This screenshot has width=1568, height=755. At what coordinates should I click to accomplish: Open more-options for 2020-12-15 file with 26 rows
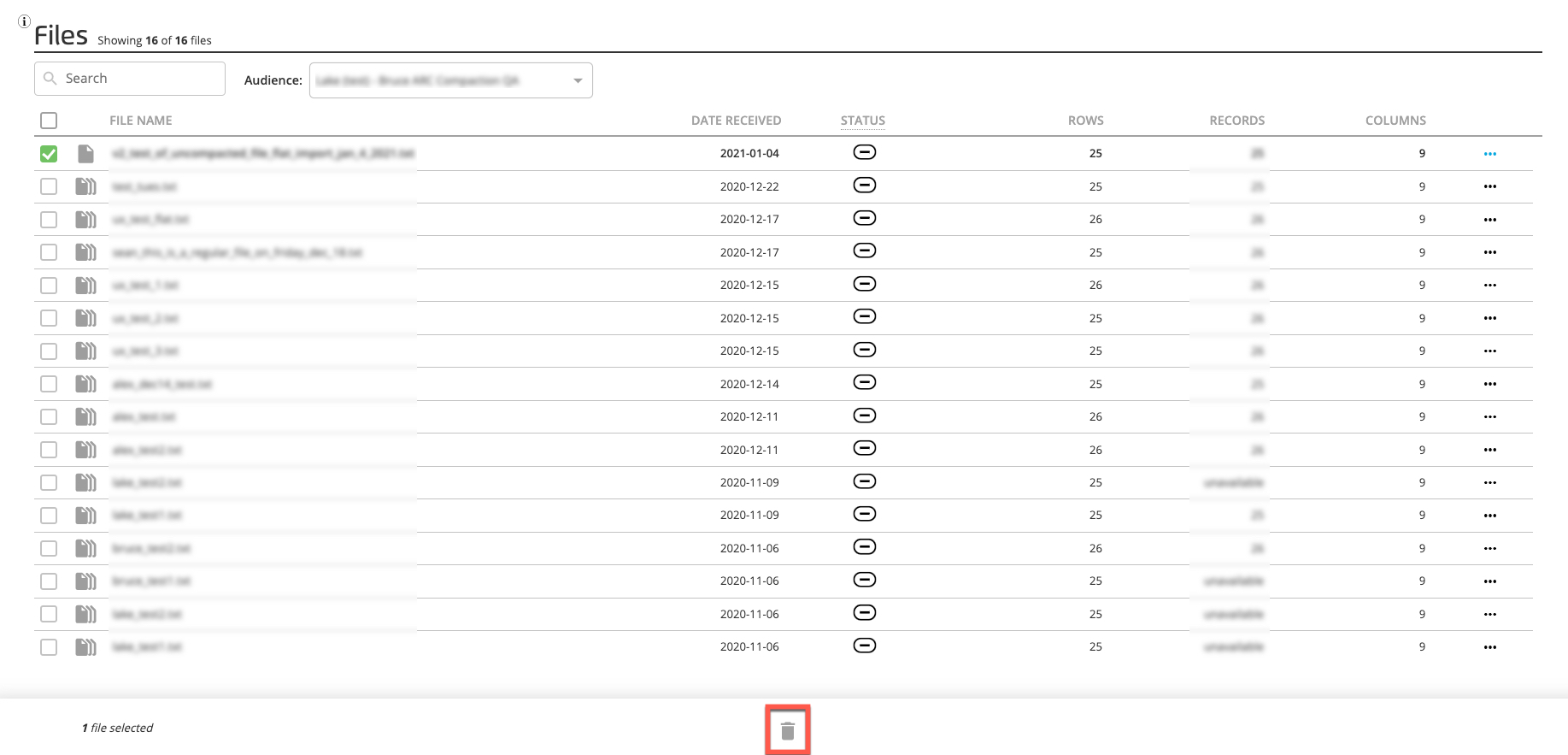[x=1490, y=286]
